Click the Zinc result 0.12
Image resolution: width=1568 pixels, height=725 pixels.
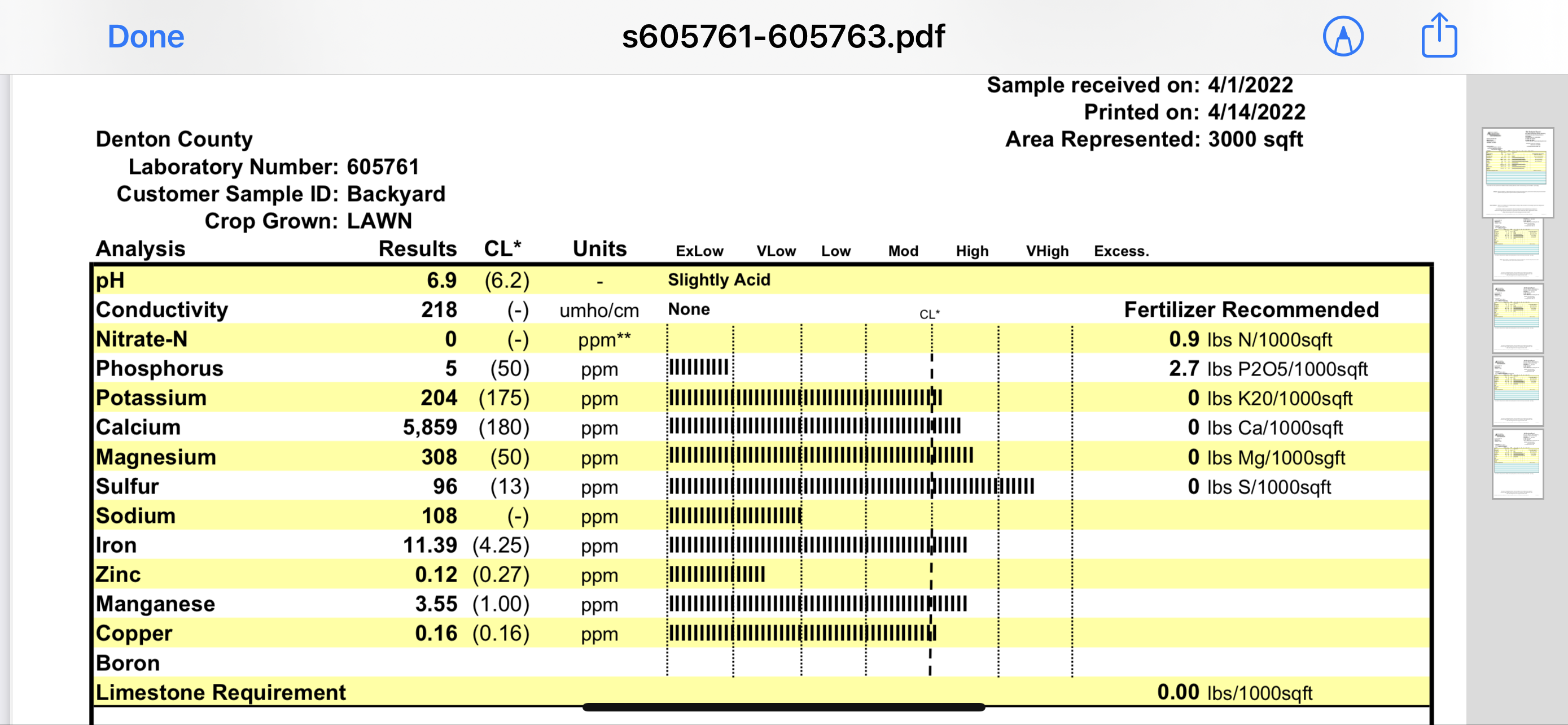436,575
